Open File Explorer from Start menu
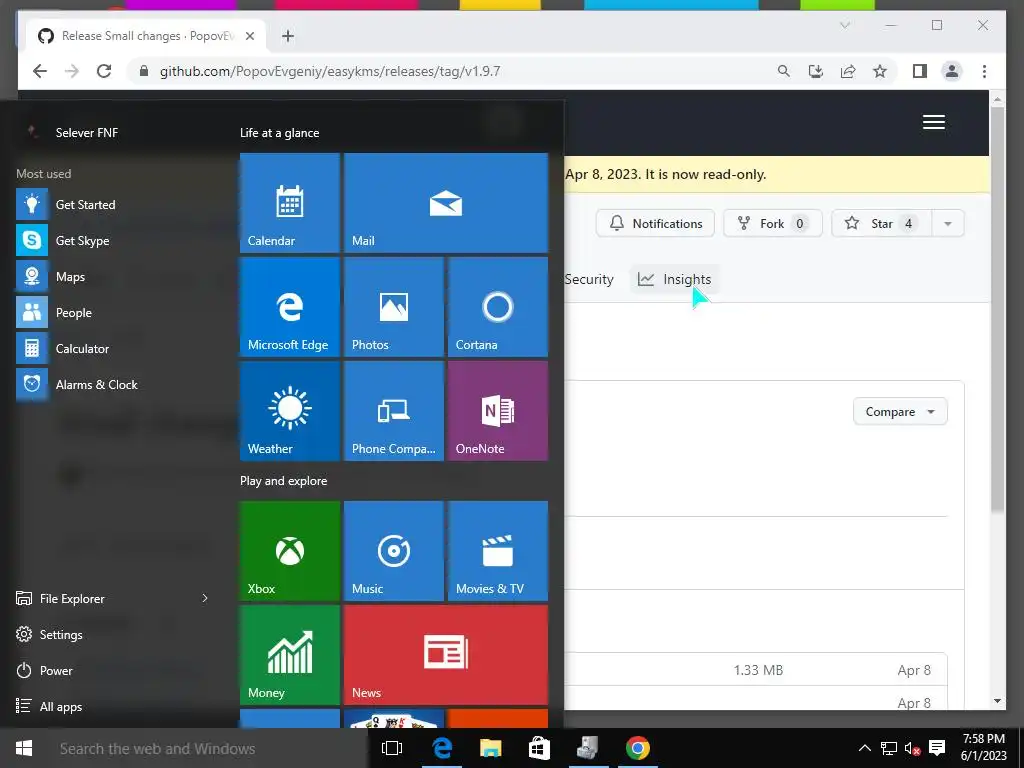 tap(60, 598)
